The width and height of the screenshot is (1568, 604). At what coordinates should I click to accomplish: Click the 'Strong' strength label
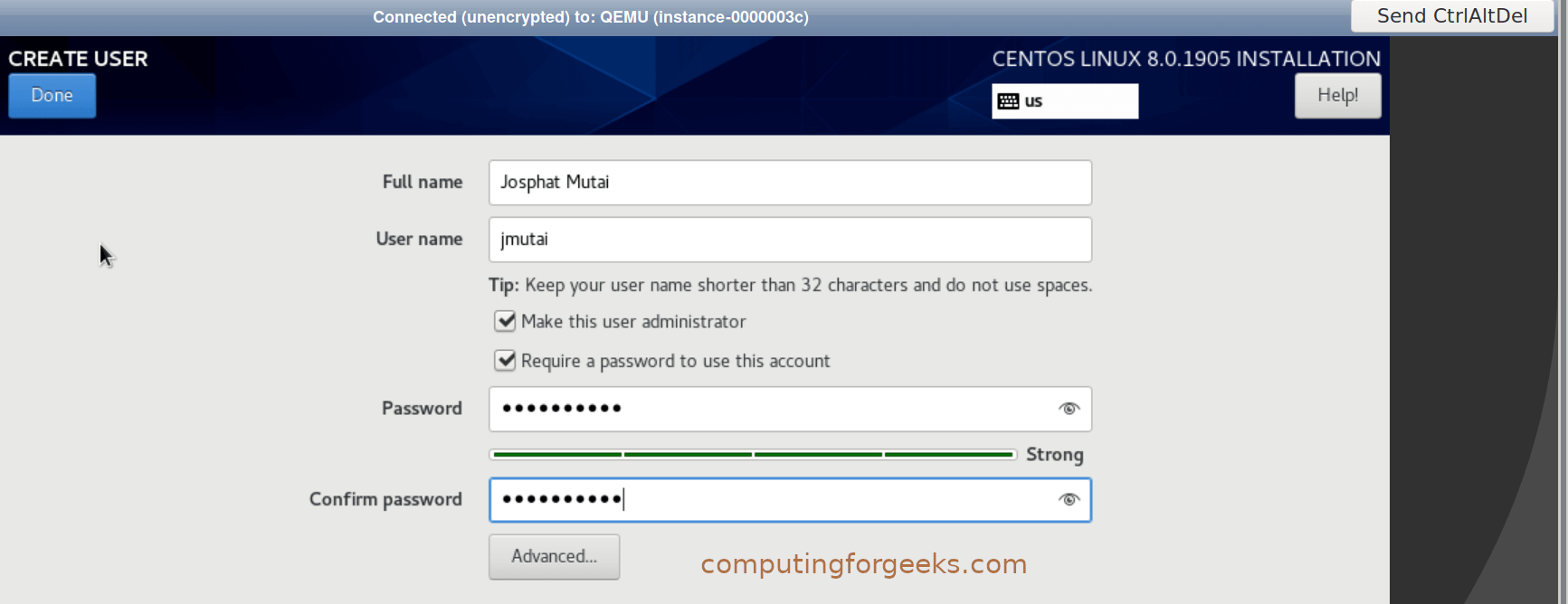coord(1054,455)
